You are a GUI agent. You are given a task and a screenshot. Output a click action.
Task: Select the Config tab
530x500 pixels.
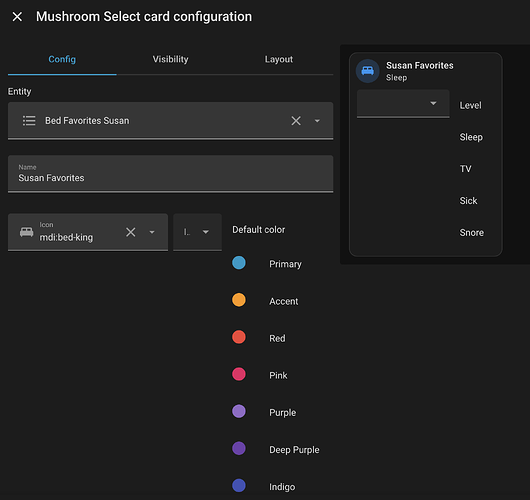(62, 59)
